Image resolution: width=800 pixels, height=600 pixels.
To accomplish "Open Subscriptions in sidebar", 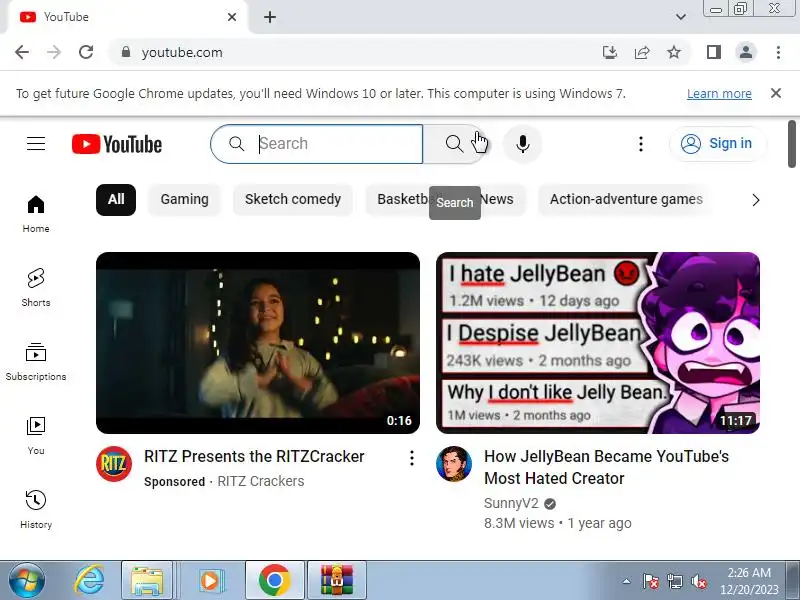I will (x=36, y=362).
